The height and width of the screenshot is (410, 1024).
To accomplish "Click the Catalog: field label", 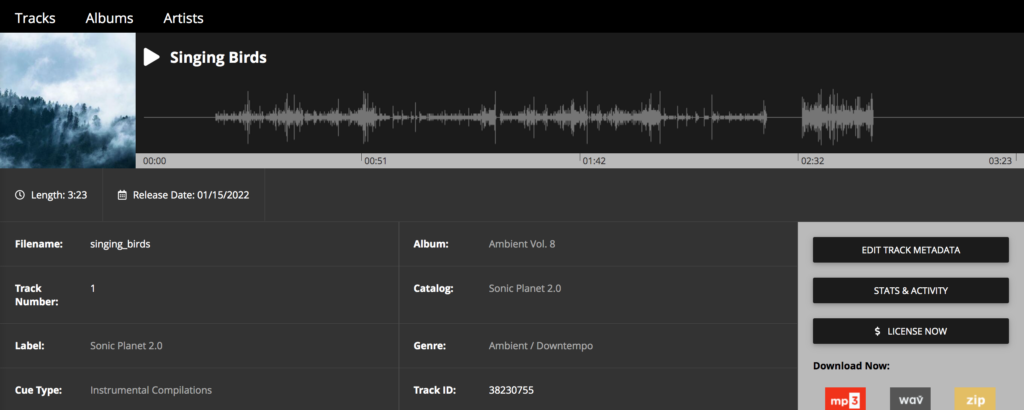I will click(434, 289).
